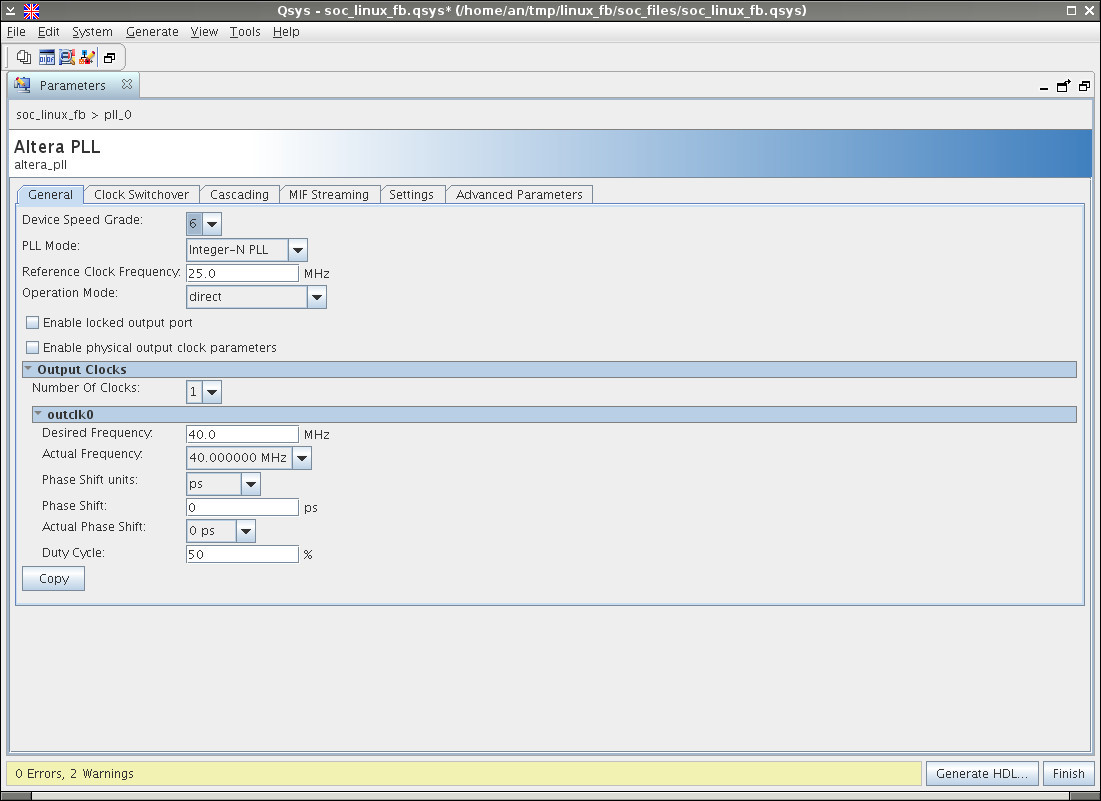Open the Generate menu
Screen dimensions: 1101x801
pos(152,32)
